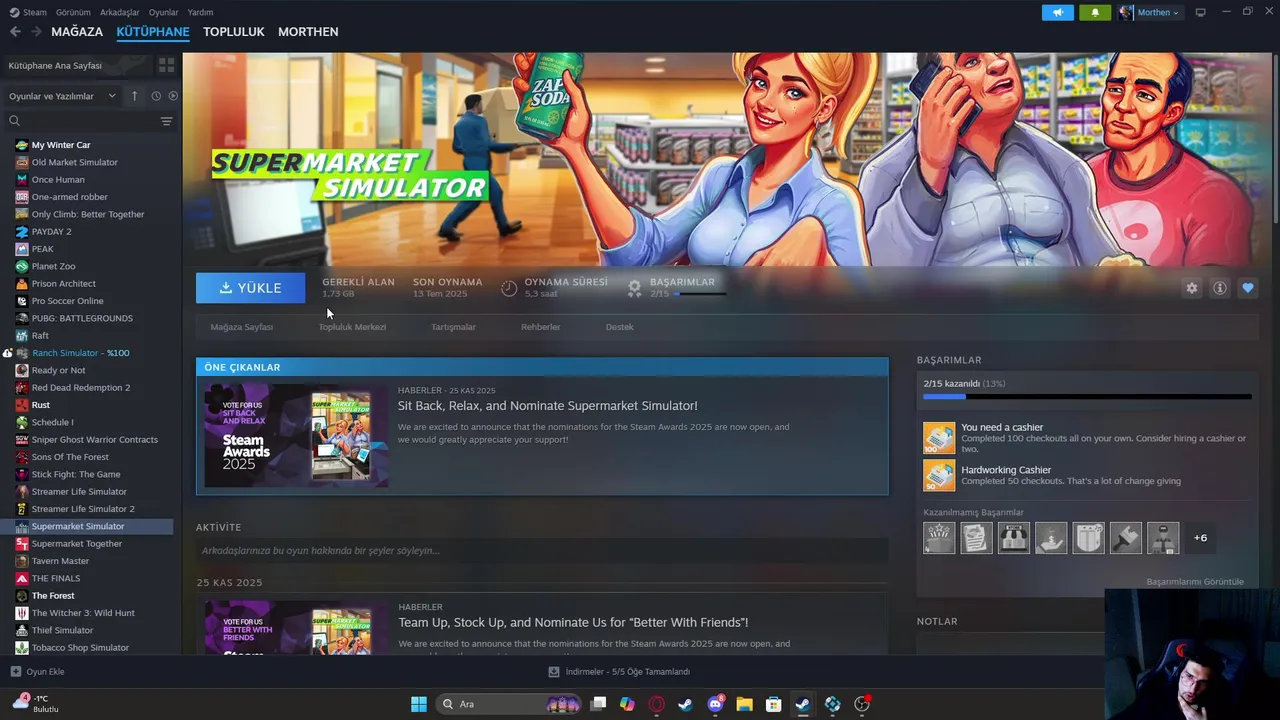Image resolution: width=1280 pixels, height=720 pixels.
Task: Open the Oyunlar ve Yazılımlar dropdown
Action: pos(62,96)
